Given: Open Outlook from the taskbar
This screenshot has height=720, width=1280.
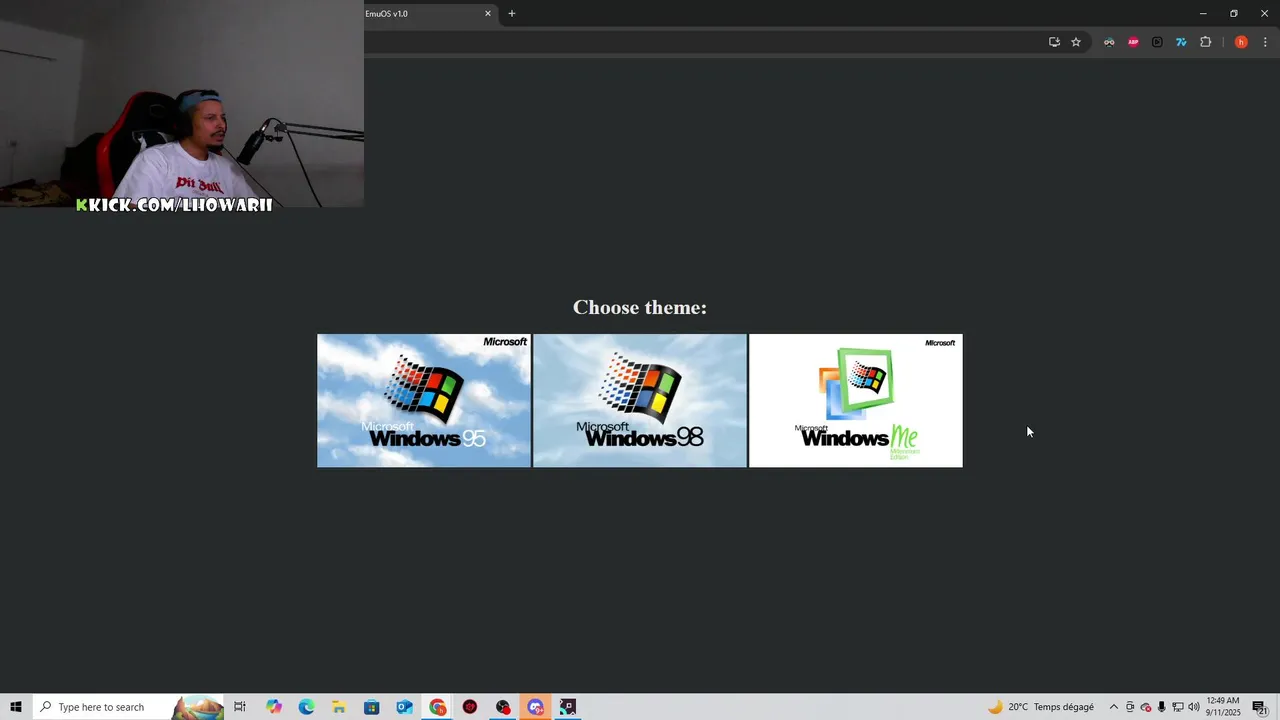Looking at the screenshot, I should pos(404,707).
